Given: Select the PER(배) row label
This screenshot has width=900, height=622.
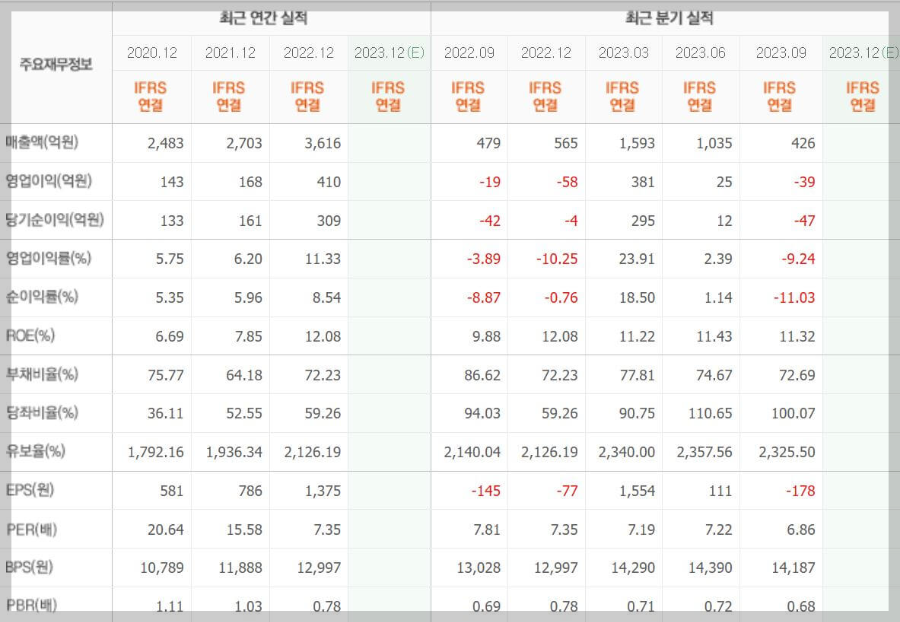Looking at the screenshot, I should click(32, 528).
